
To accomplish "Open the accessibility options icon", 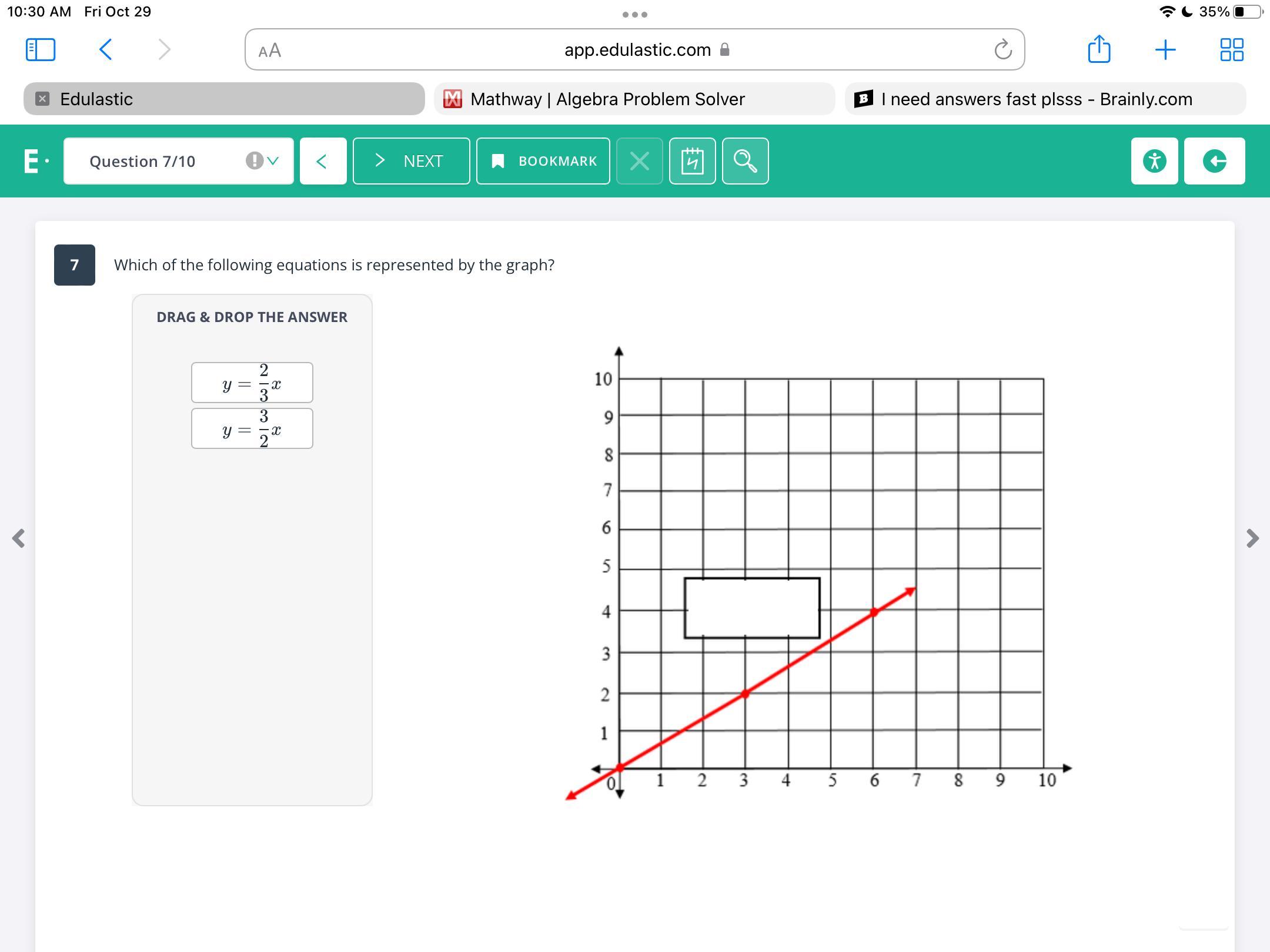I will (1154, 161).
